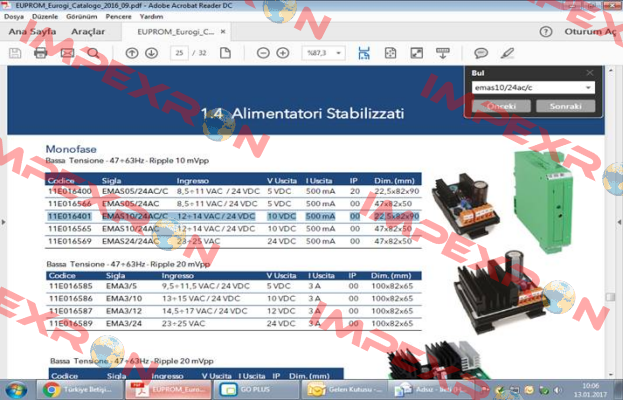The height and width of the screenshot is (400, 623).
Task: Click Oturum Aç sign-in link
Action: (x=590, y=32)
